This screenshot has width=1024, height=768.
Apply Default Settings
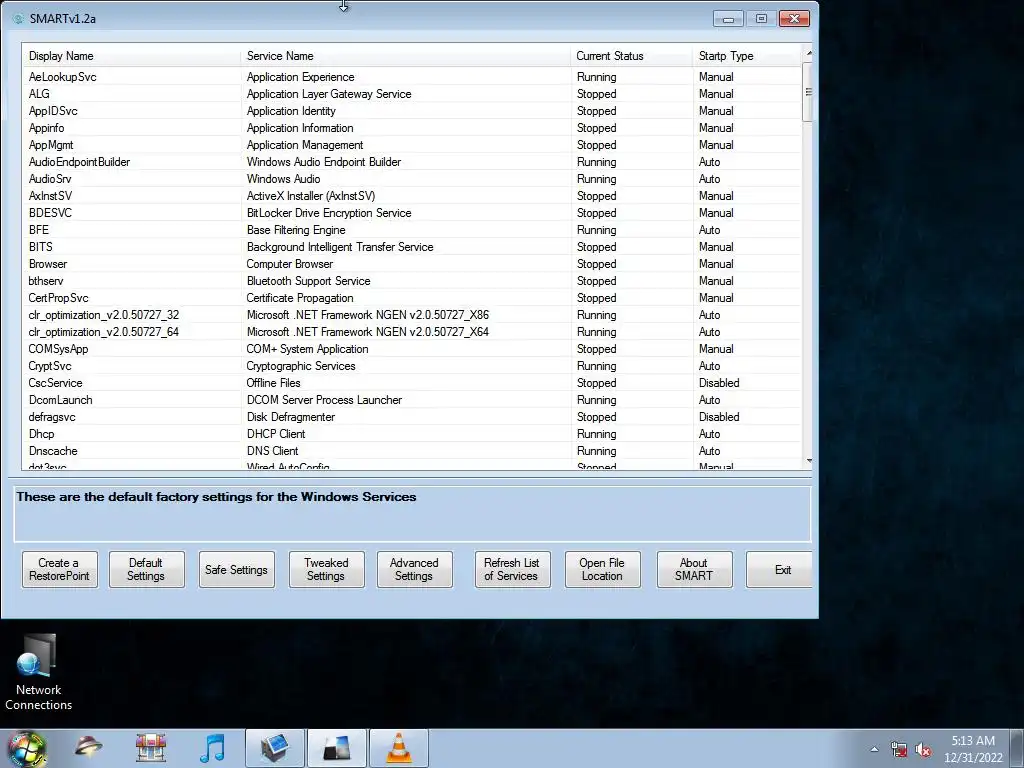(x=146, y=569)
